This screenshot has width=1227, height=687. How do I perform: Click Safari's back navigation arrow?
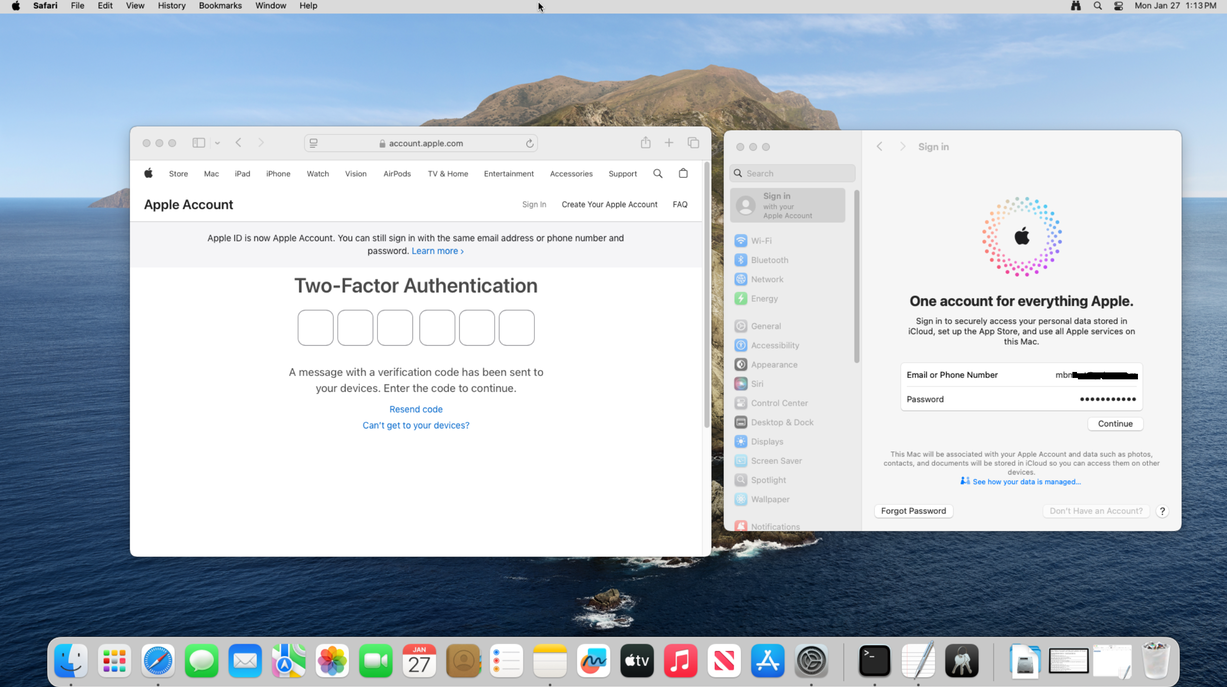238,143
